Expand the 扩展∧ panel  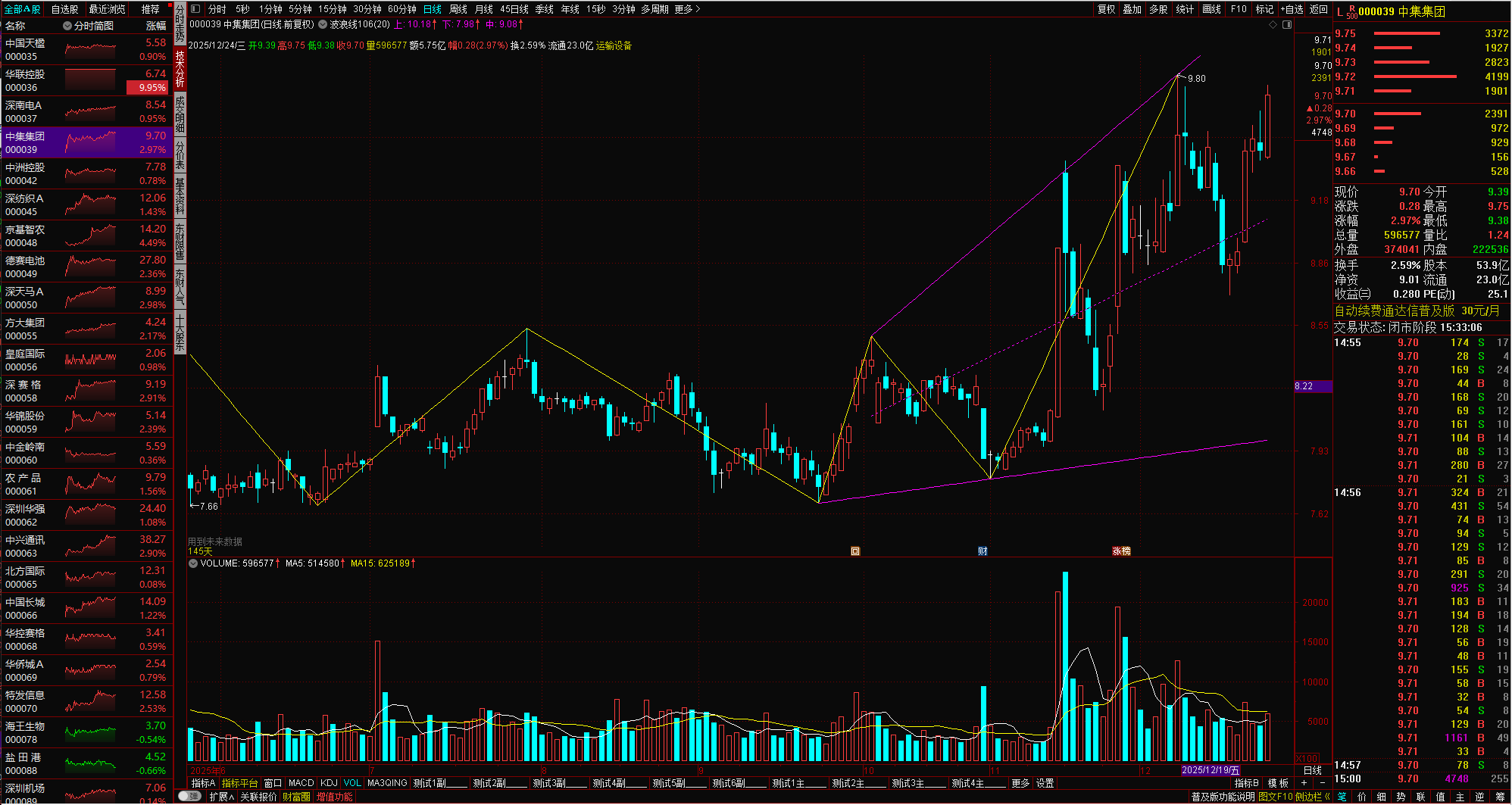[x=222, y=797]
